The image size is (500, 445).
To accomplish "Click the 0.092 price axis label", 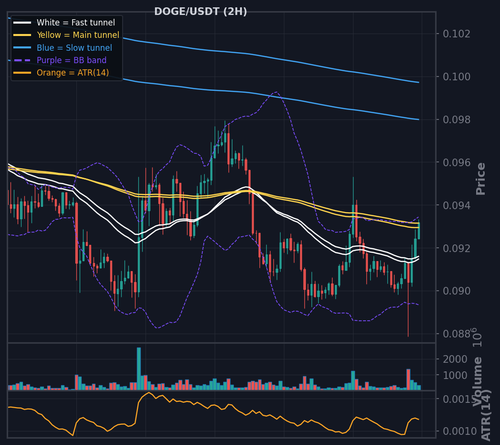I will click(456, 248).
